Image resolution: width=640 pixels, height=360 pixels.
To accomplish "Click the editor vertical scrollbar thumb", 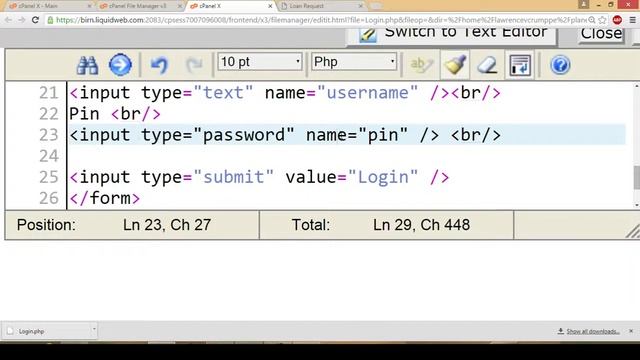I will pos(636,178).
